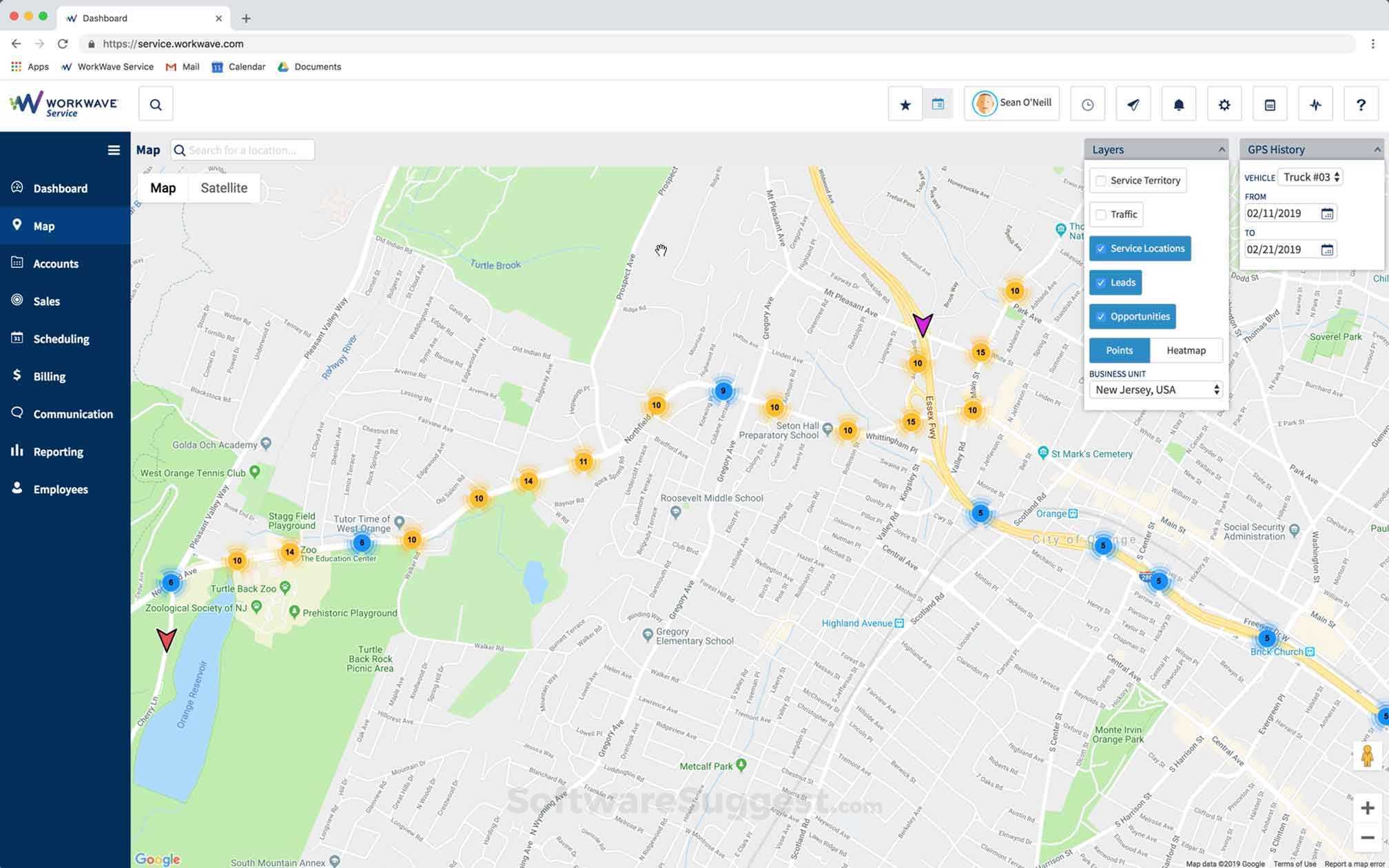Enable the Traffic layer checkbox
The width and height of the screenshot is (1389, 868).
click(1101, 214)
